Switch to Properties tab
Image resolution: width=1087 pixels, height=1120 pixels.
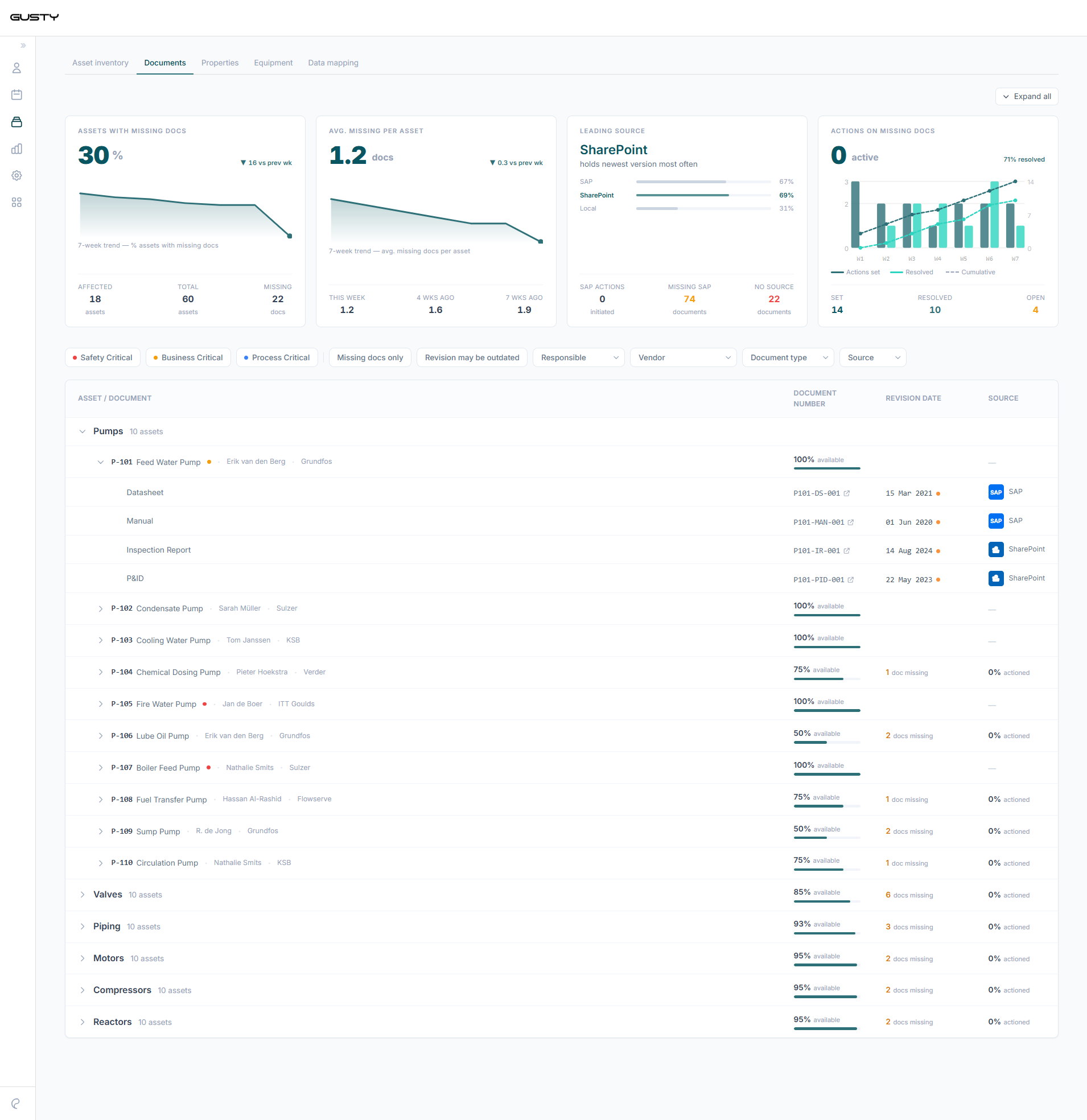point(220,63)
